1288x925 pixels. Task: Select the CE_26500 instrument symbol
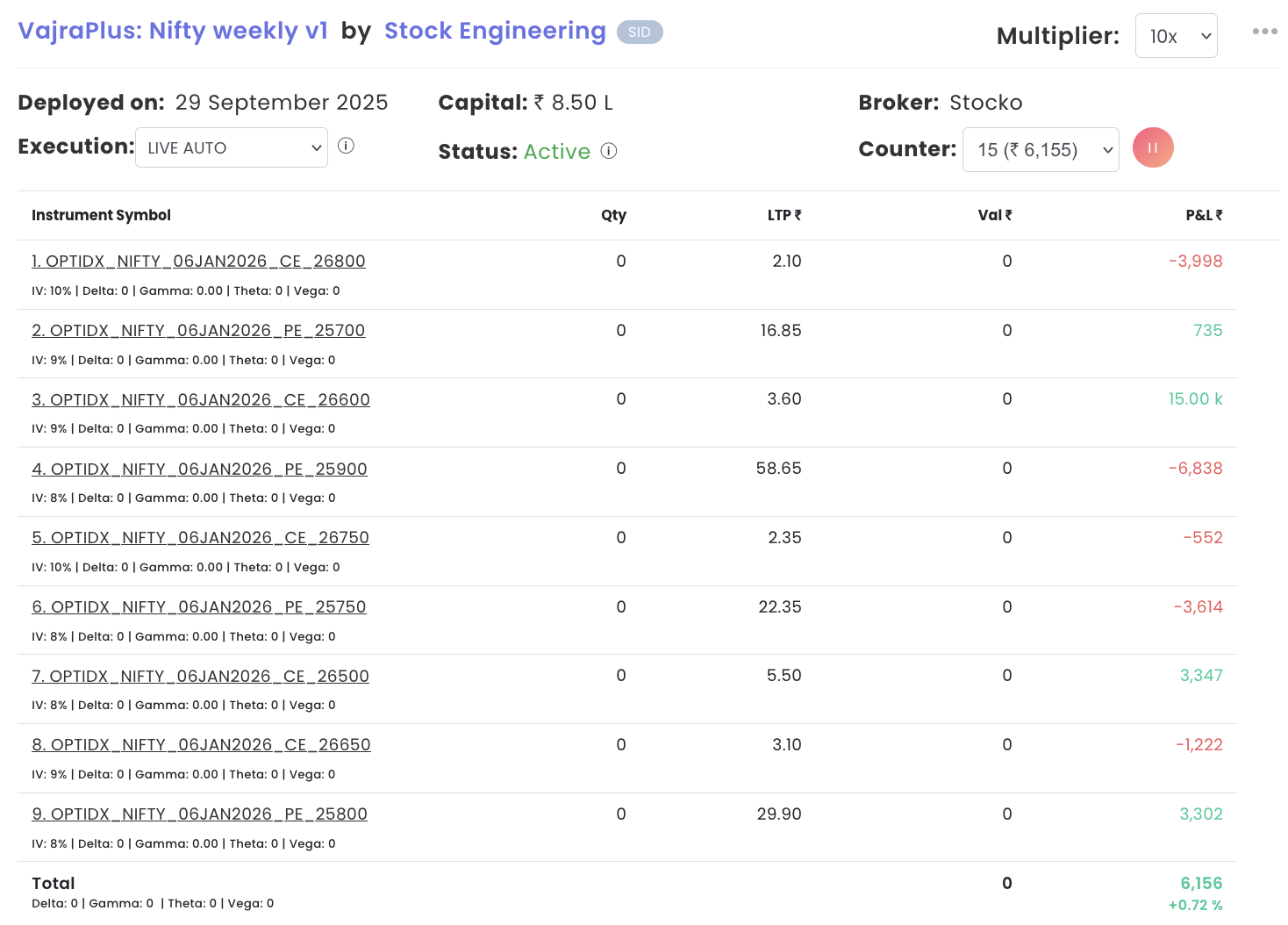point(200,677)
